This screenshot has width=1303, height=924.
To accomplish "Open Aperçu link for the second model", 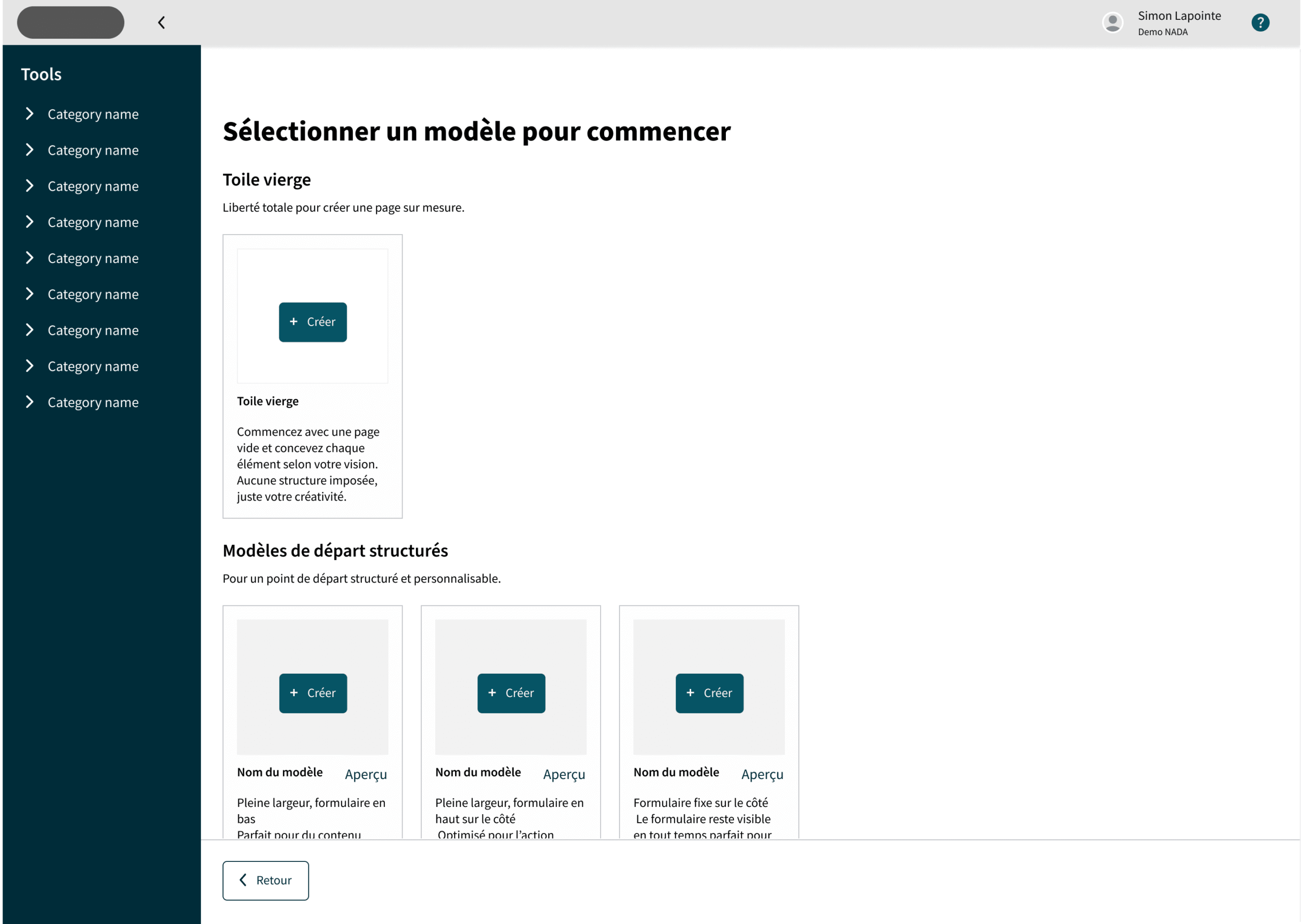I will point(563,774).
